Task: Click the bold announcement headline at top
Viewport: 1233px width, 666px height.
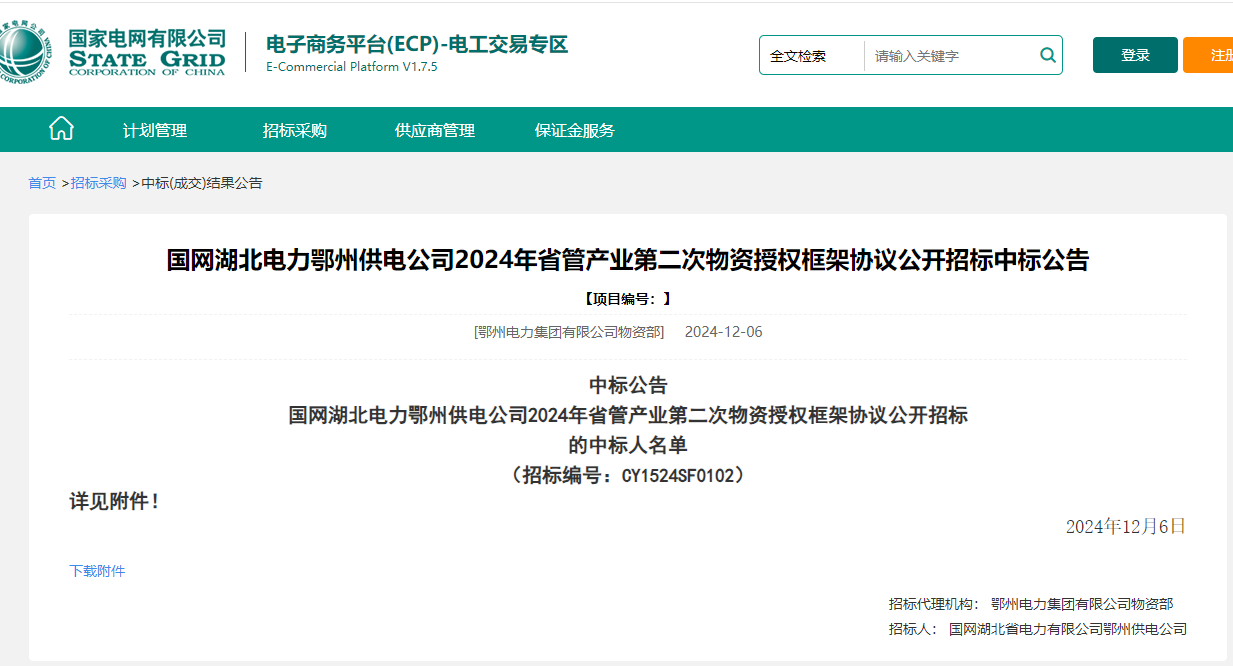Action: tap(627, 261)
